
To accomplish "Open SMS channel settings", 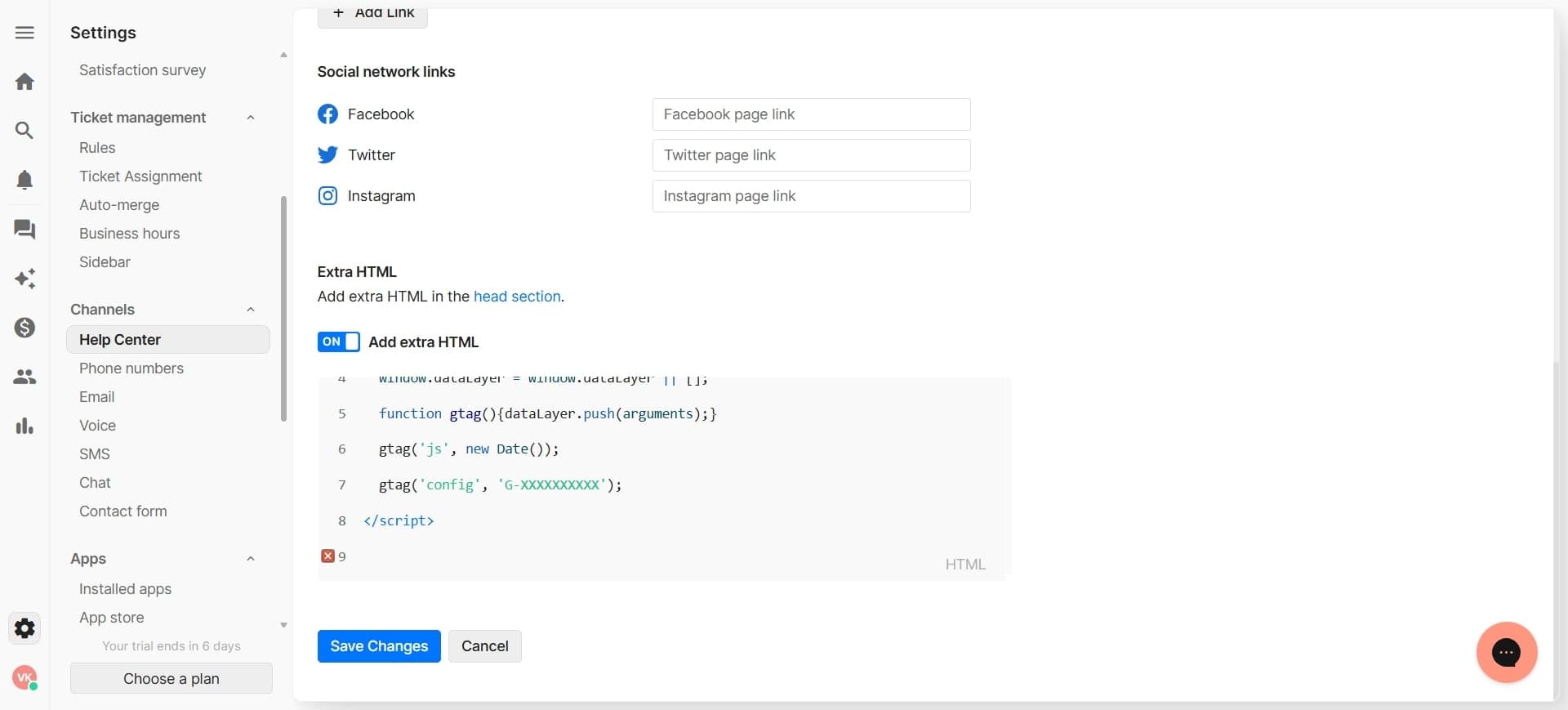I will [94, 454].
